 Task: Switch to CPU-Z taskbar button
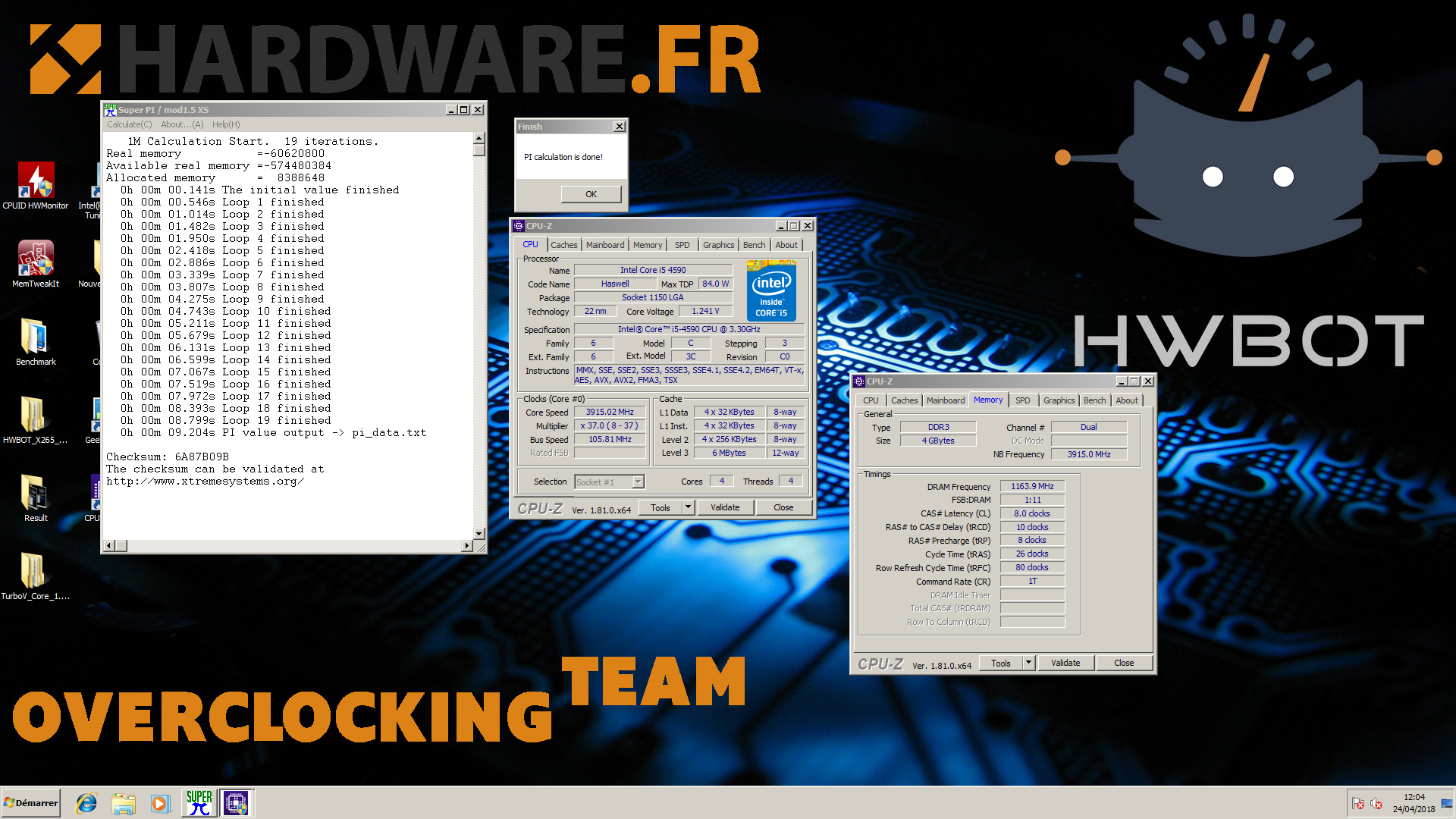236,803
